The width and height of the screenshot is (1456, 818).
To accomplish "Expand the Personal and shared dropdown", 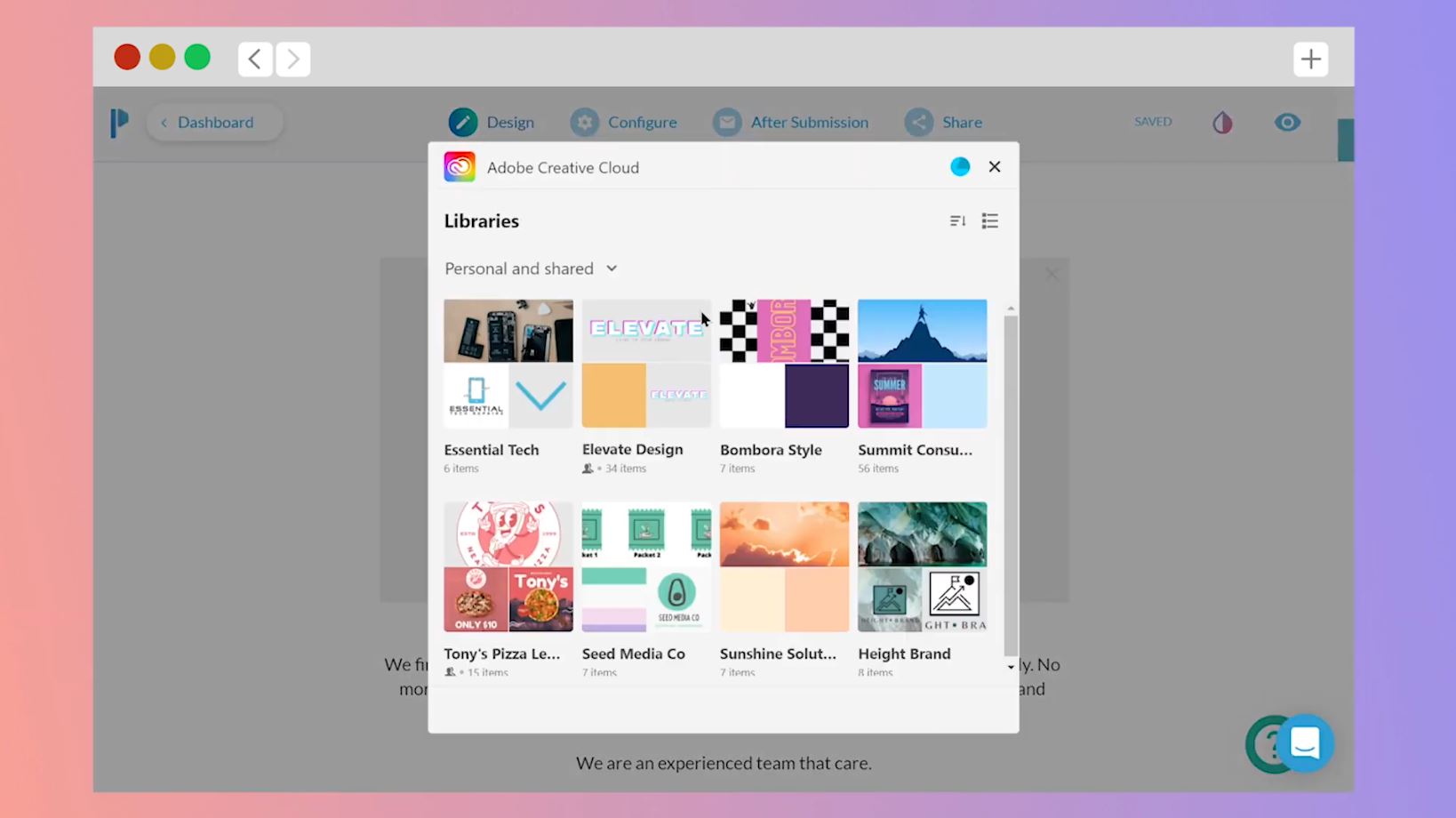I will coord(531,269).
